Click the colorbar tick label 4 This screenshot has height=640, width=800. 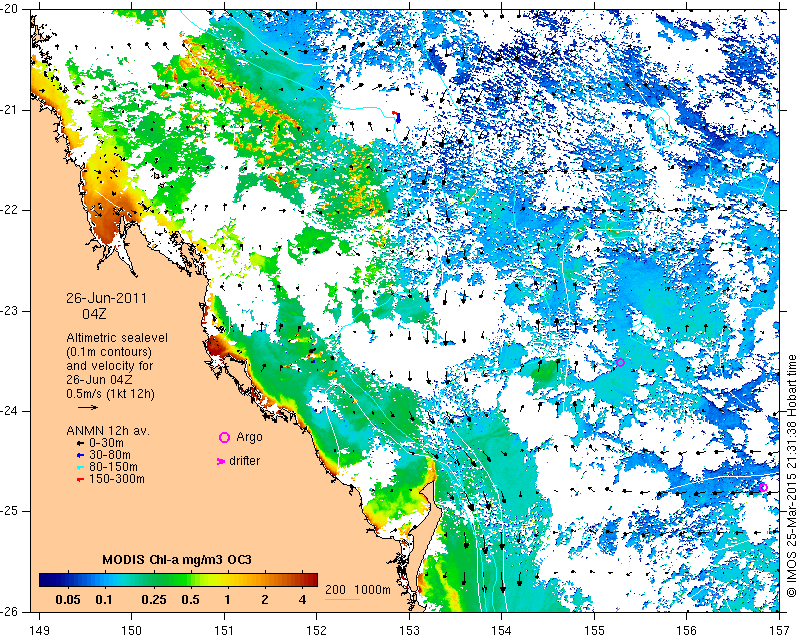[303, 599]
